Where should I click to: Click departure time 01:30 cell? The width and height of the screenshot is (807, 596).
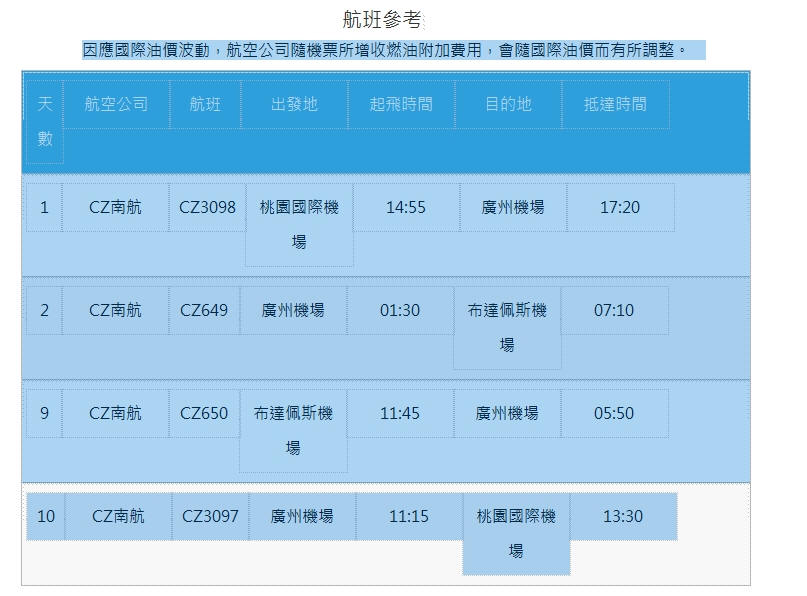tap(400, 310)
